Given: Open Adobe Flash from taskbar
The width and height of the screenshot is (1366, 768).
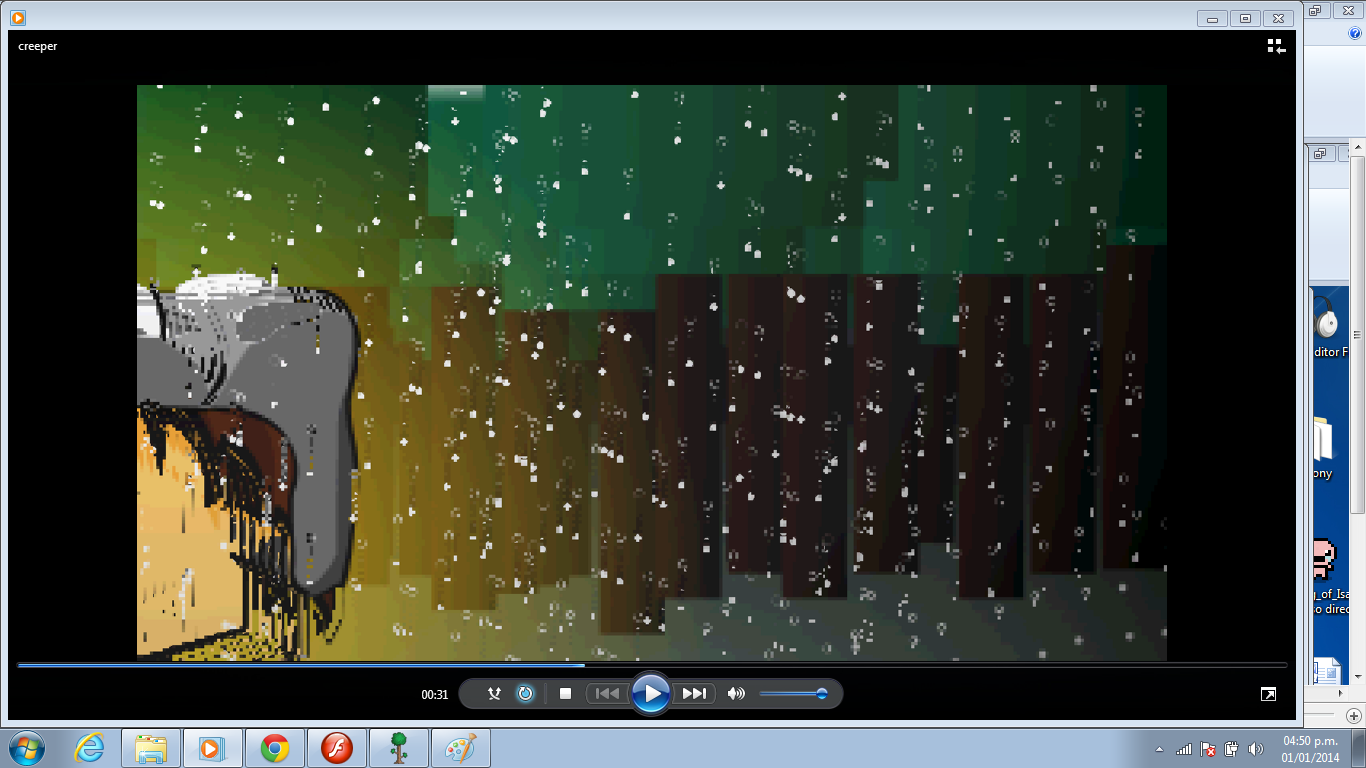Looking at the screenshot, I should [336, 748].
